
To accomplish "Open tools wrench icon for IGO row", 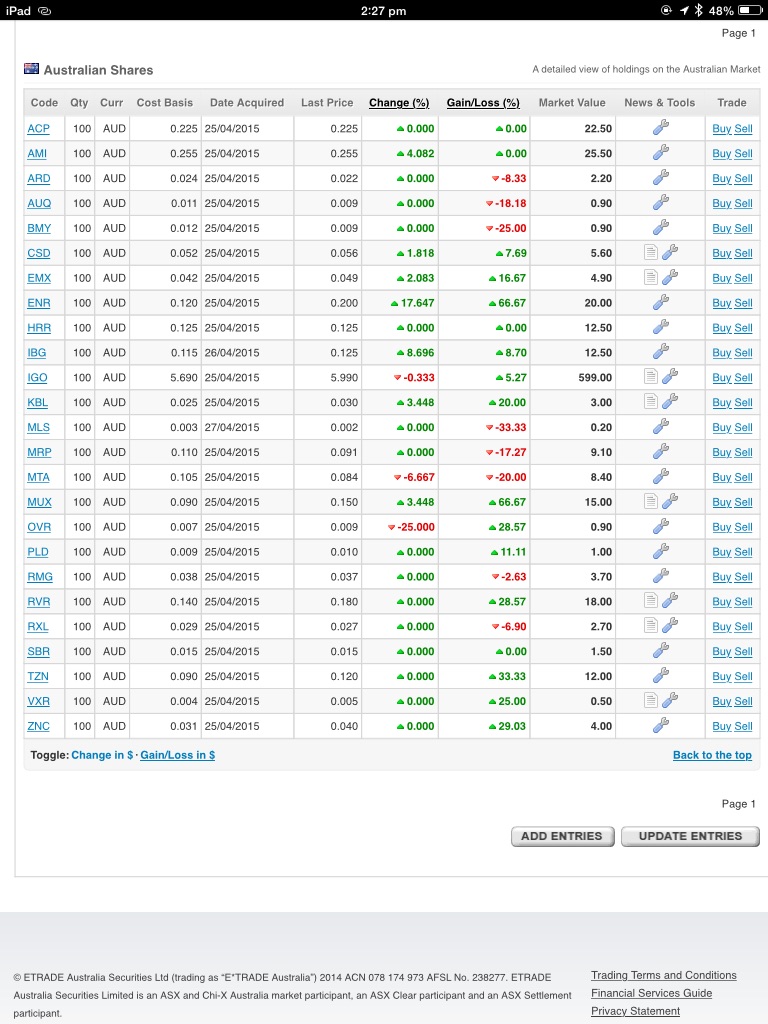I will click(x=670, y=376).
